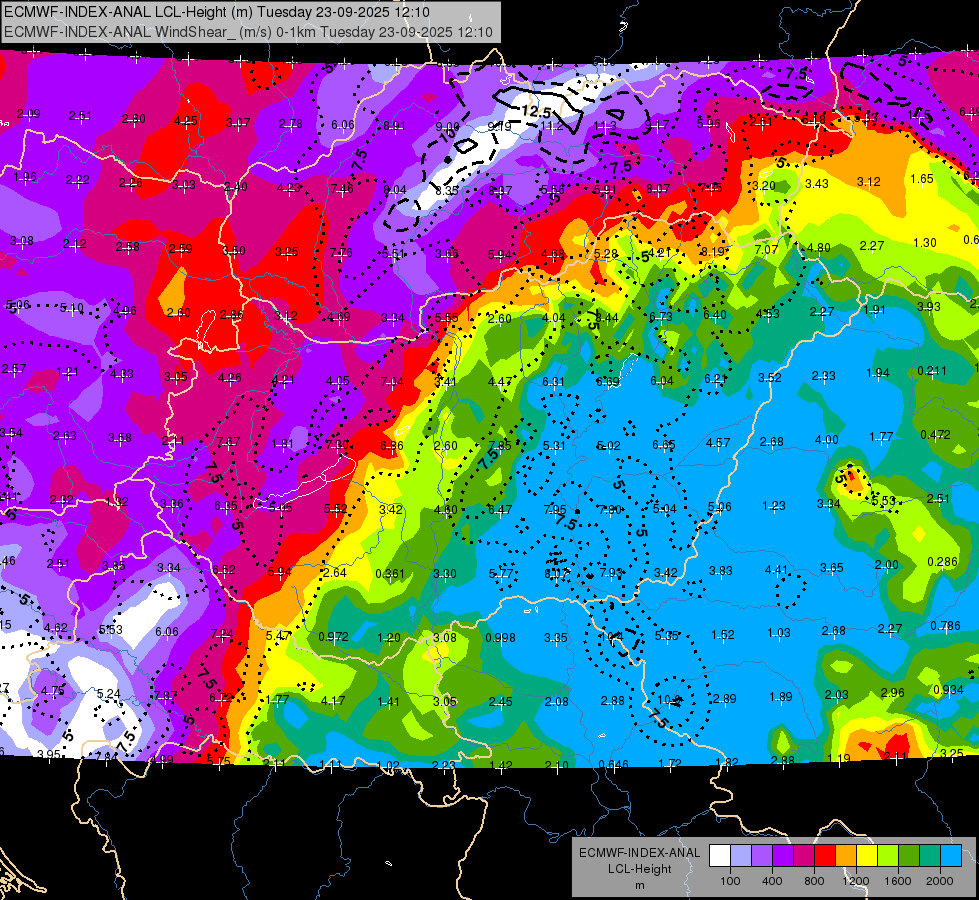Click grid value 0.286
This screenshot has height=900, width=979.
point(943,561)
